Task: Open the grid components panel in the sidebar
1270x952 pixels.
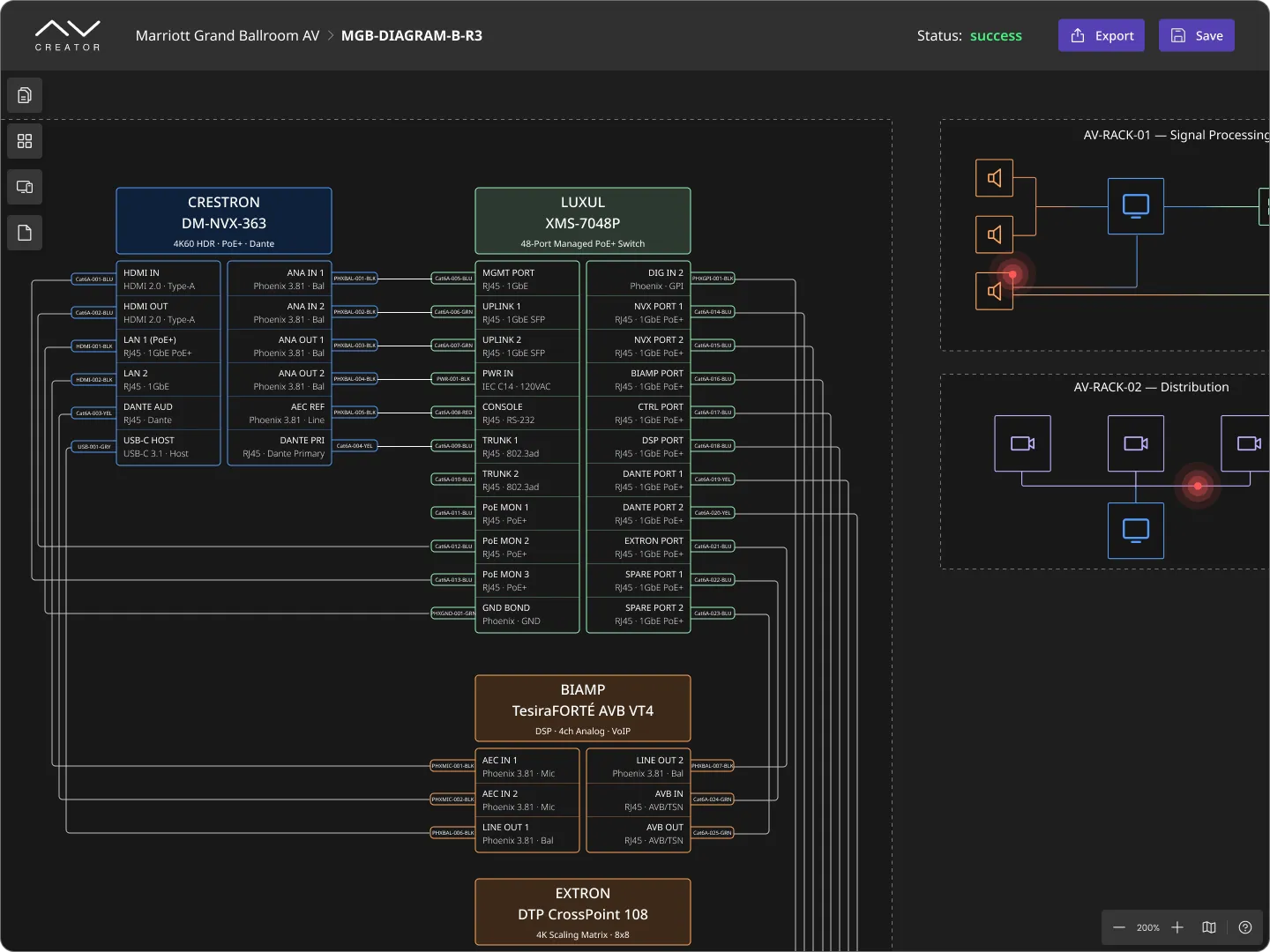Action: click(25, 141)
